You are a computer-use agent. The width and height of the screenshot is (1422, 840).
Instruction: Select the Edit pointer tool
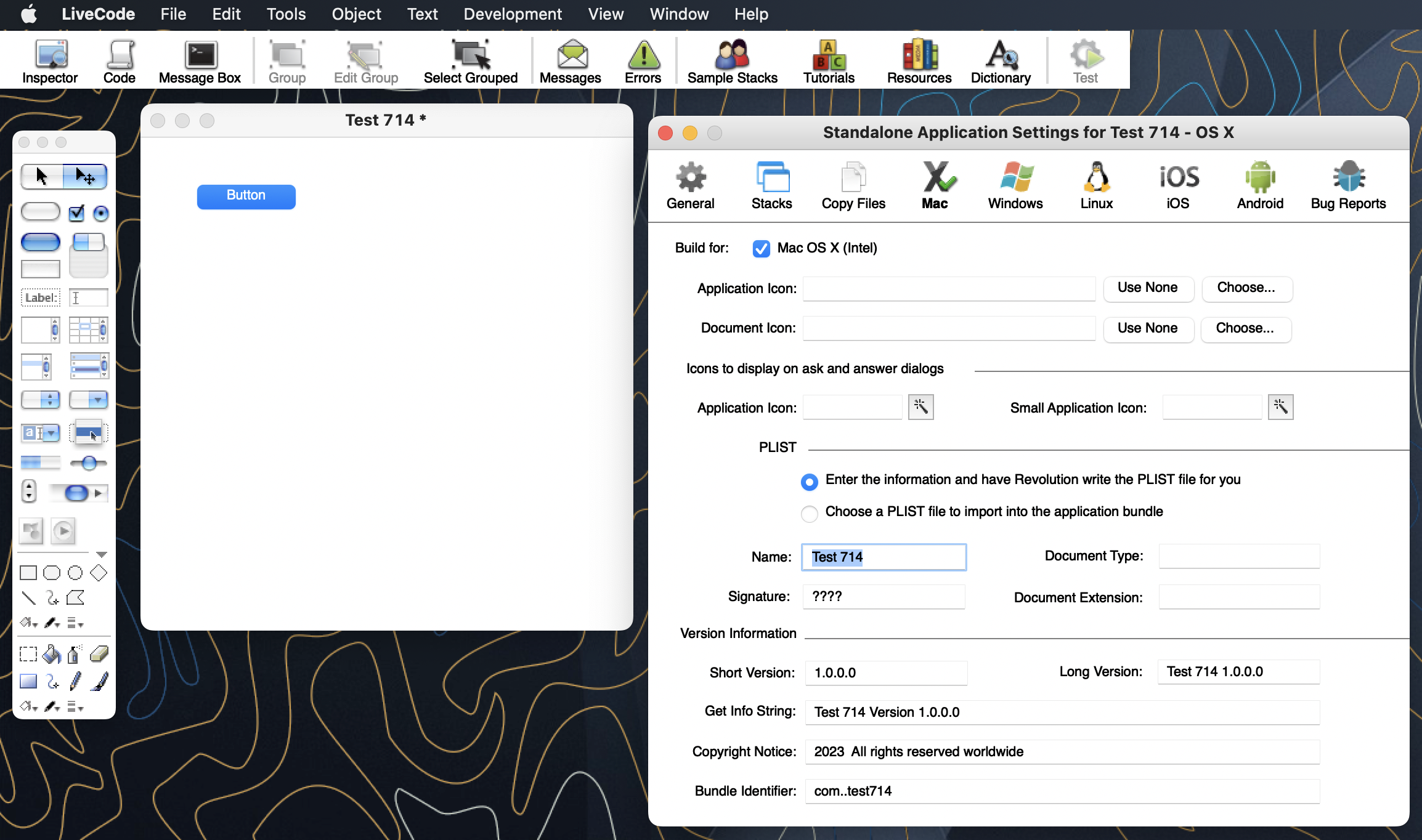(x=85, y=177)
